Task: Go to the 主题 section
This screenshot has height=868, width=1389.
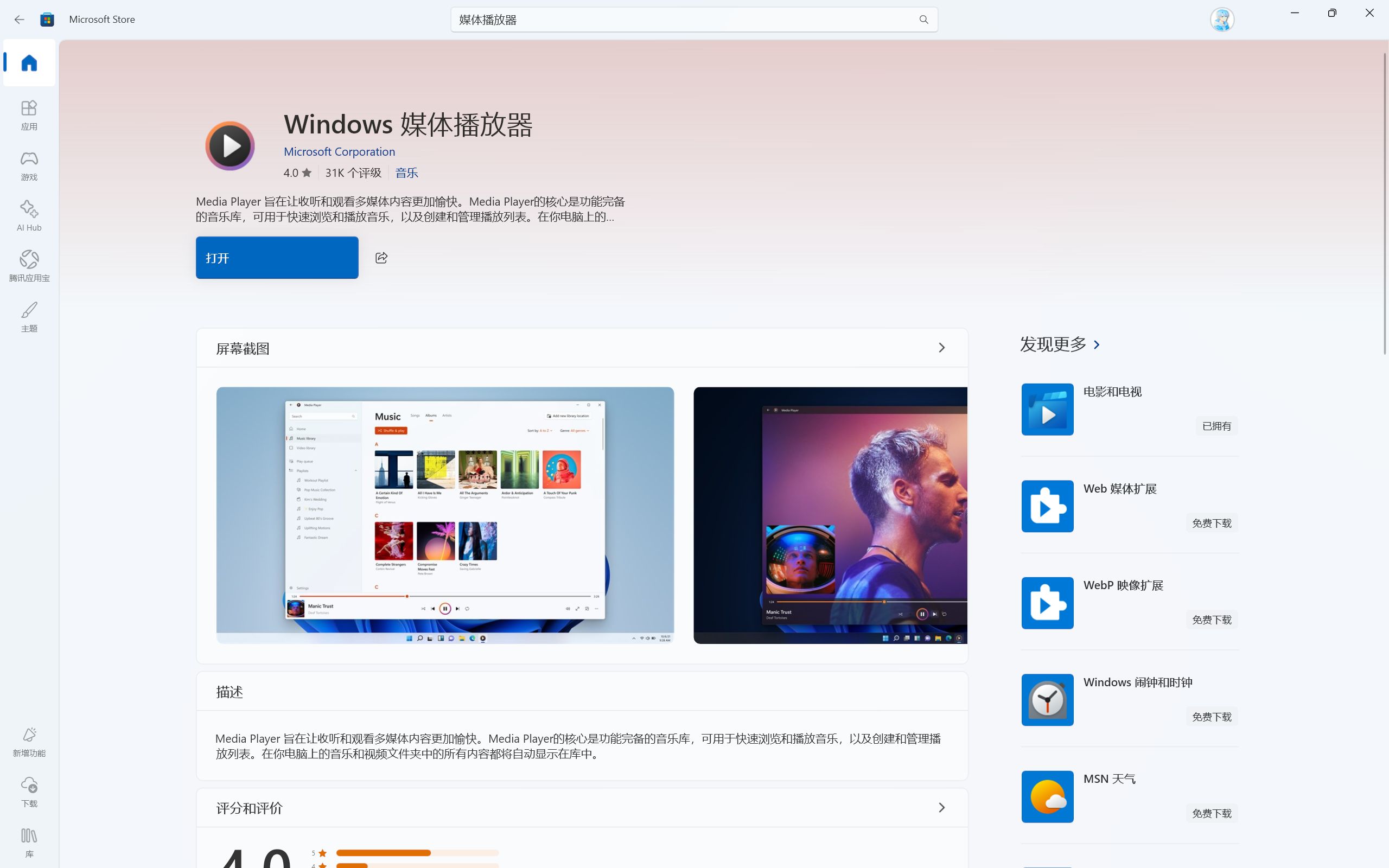Action: tap(29, 317)
